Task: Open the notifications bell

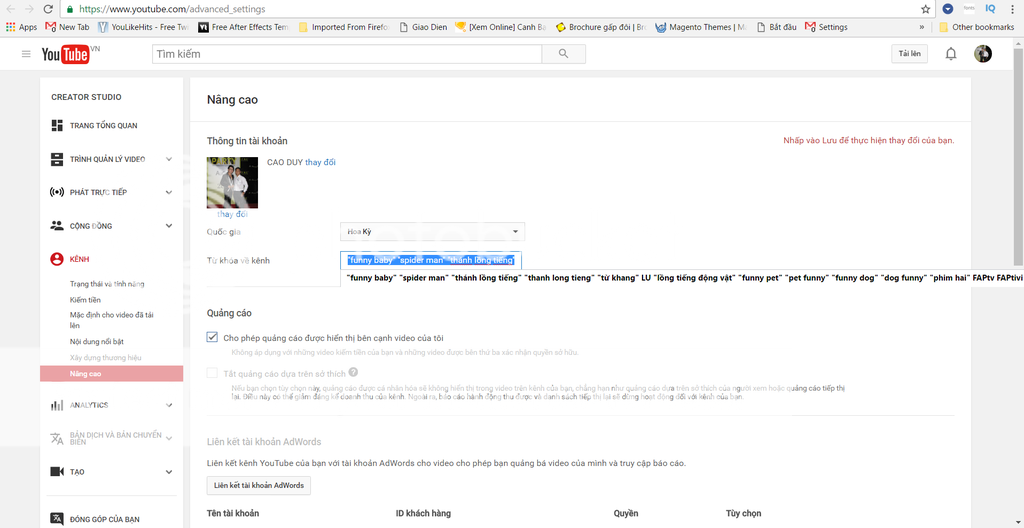Action: coord(951,54)
